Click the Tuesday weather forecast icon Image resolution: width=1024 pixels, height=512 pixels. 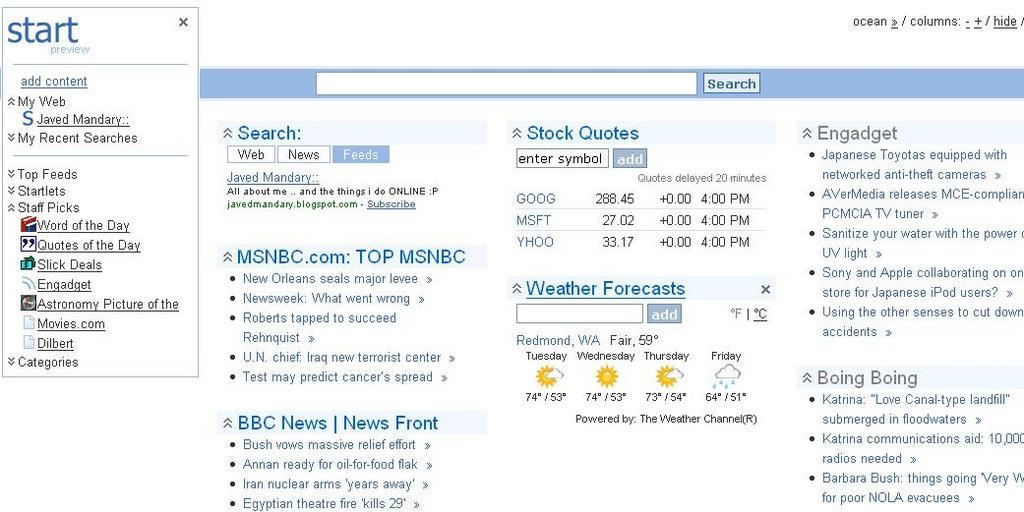click(547, 377)
